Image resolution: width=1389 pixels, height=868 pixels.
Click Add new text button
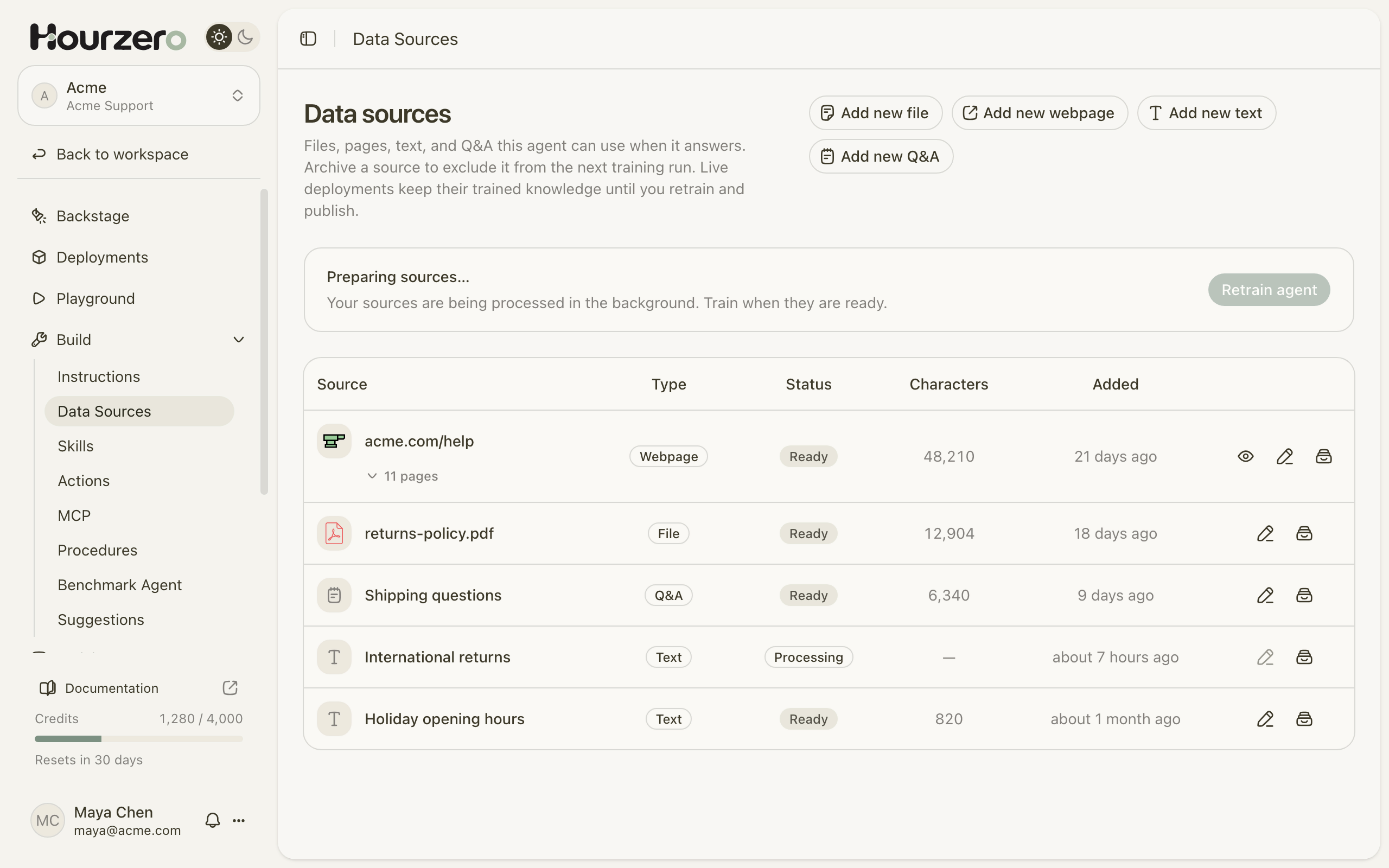[x=1207, y=113]
